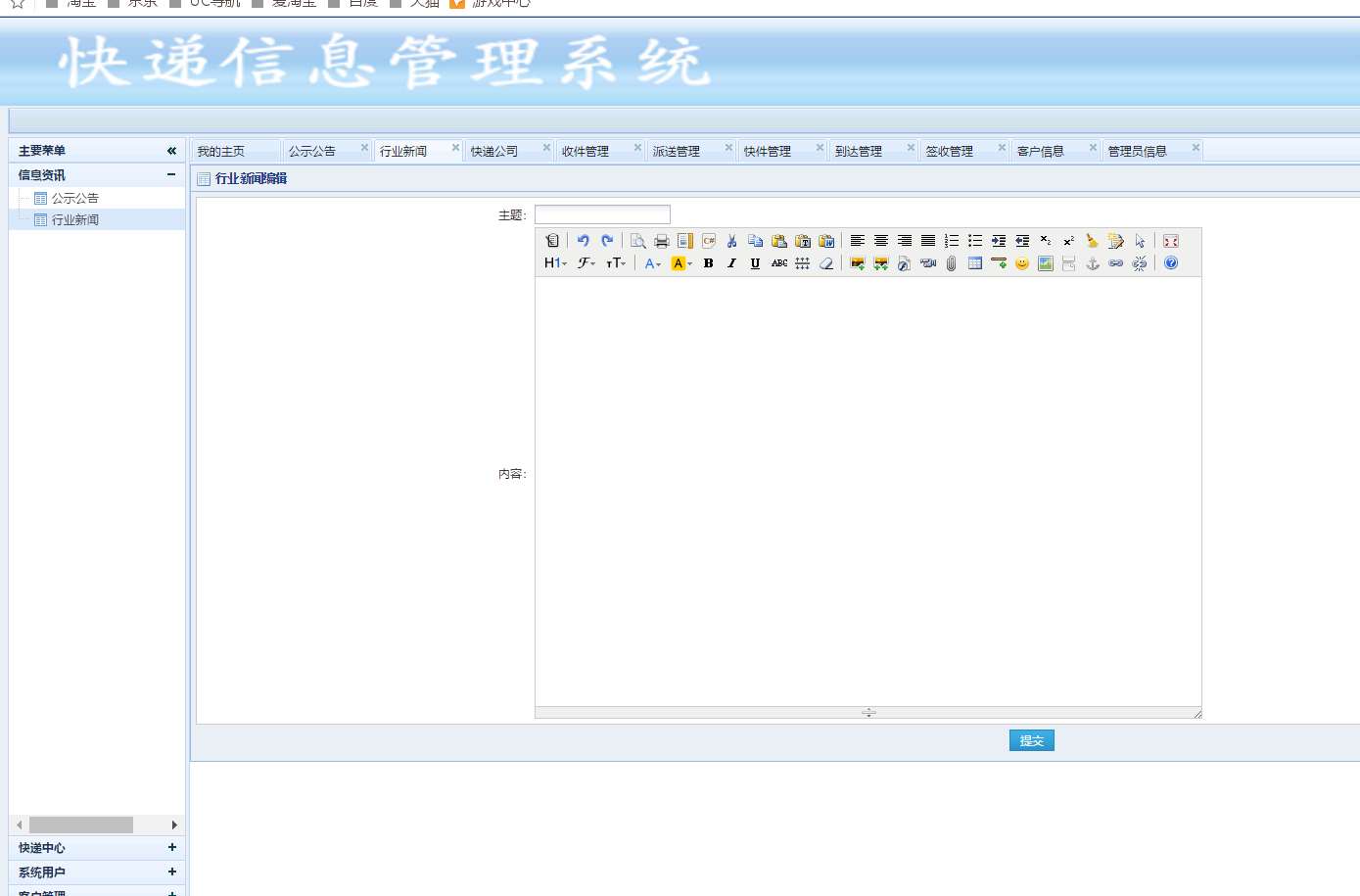The image size is (1360, 896).
Task: Click the 提交 submit button
Action: point(1031,741)
